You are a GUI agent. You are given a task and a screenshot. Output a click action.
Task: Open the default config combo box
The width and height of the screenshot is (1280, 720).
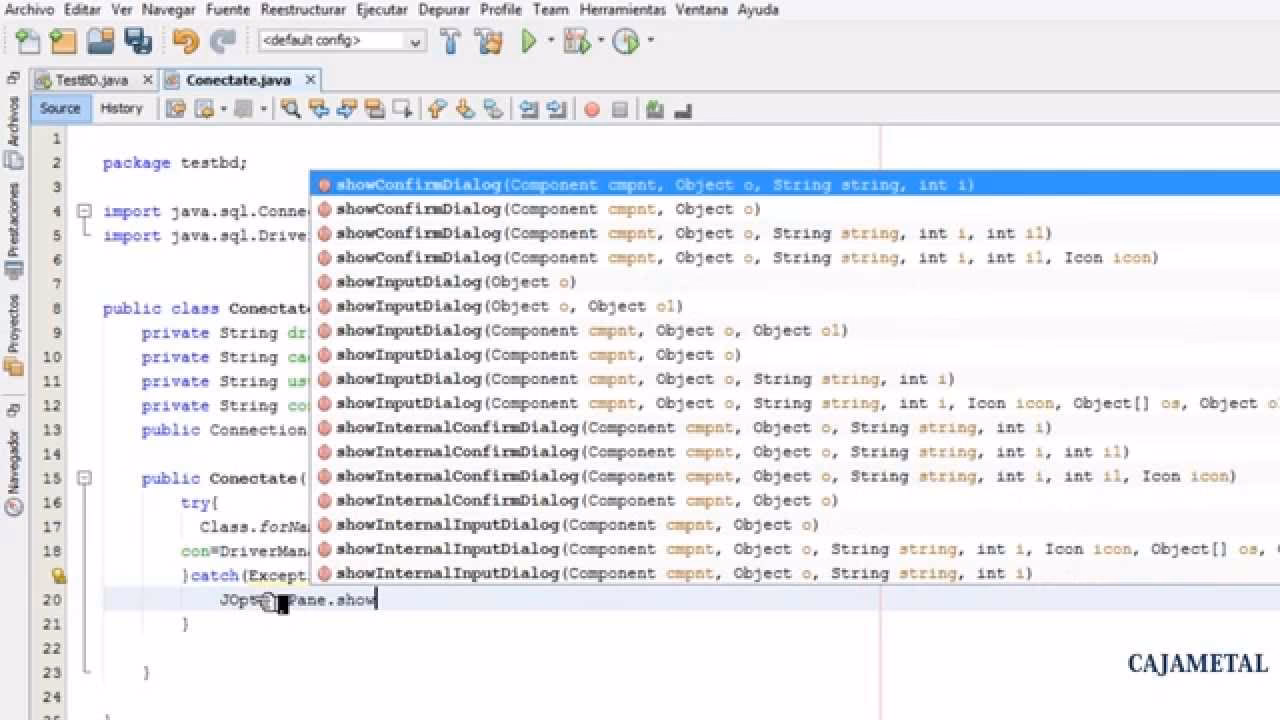click(342, 41)
